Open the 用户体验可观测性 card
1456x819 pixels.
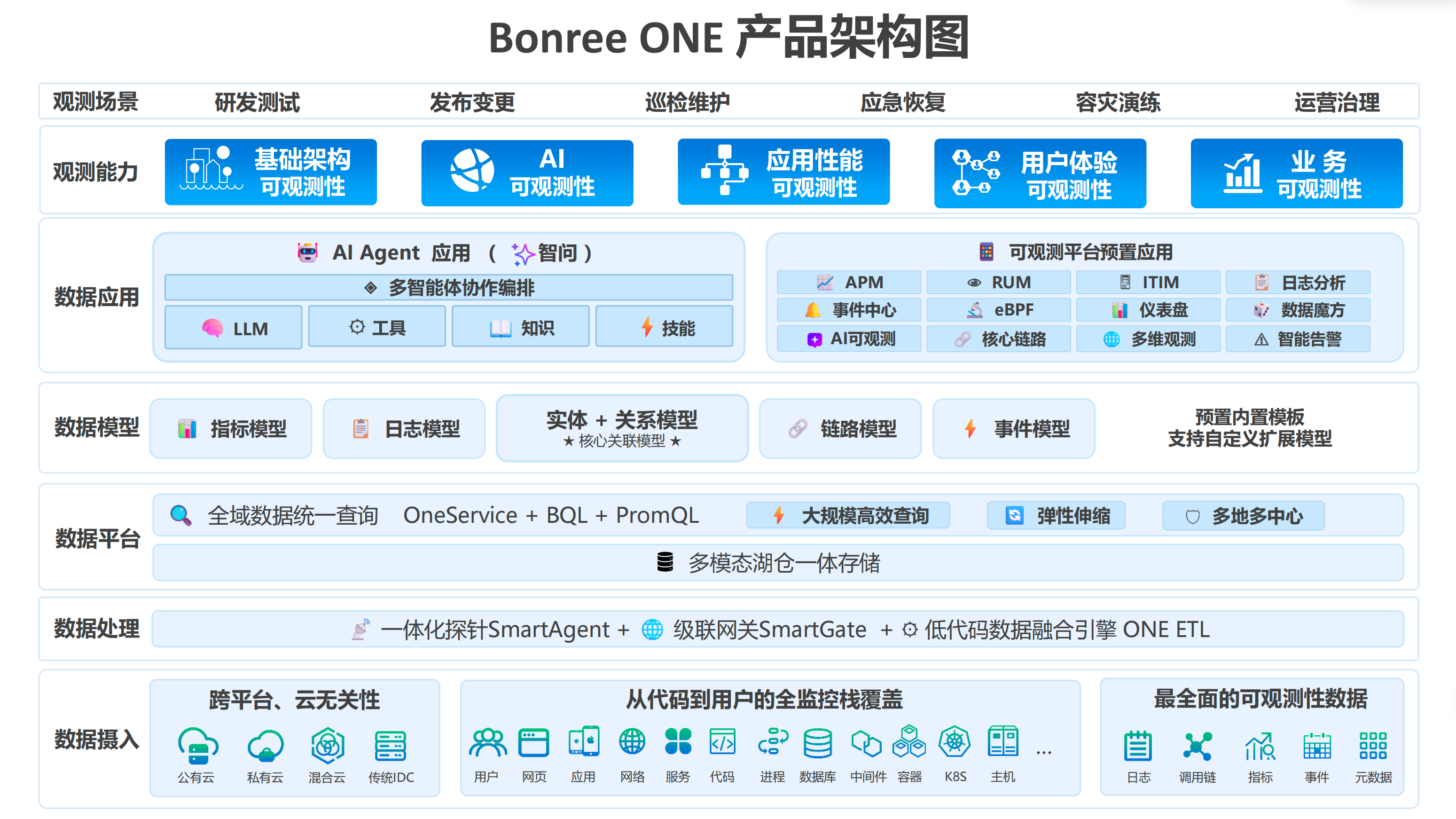(1041, 173)
